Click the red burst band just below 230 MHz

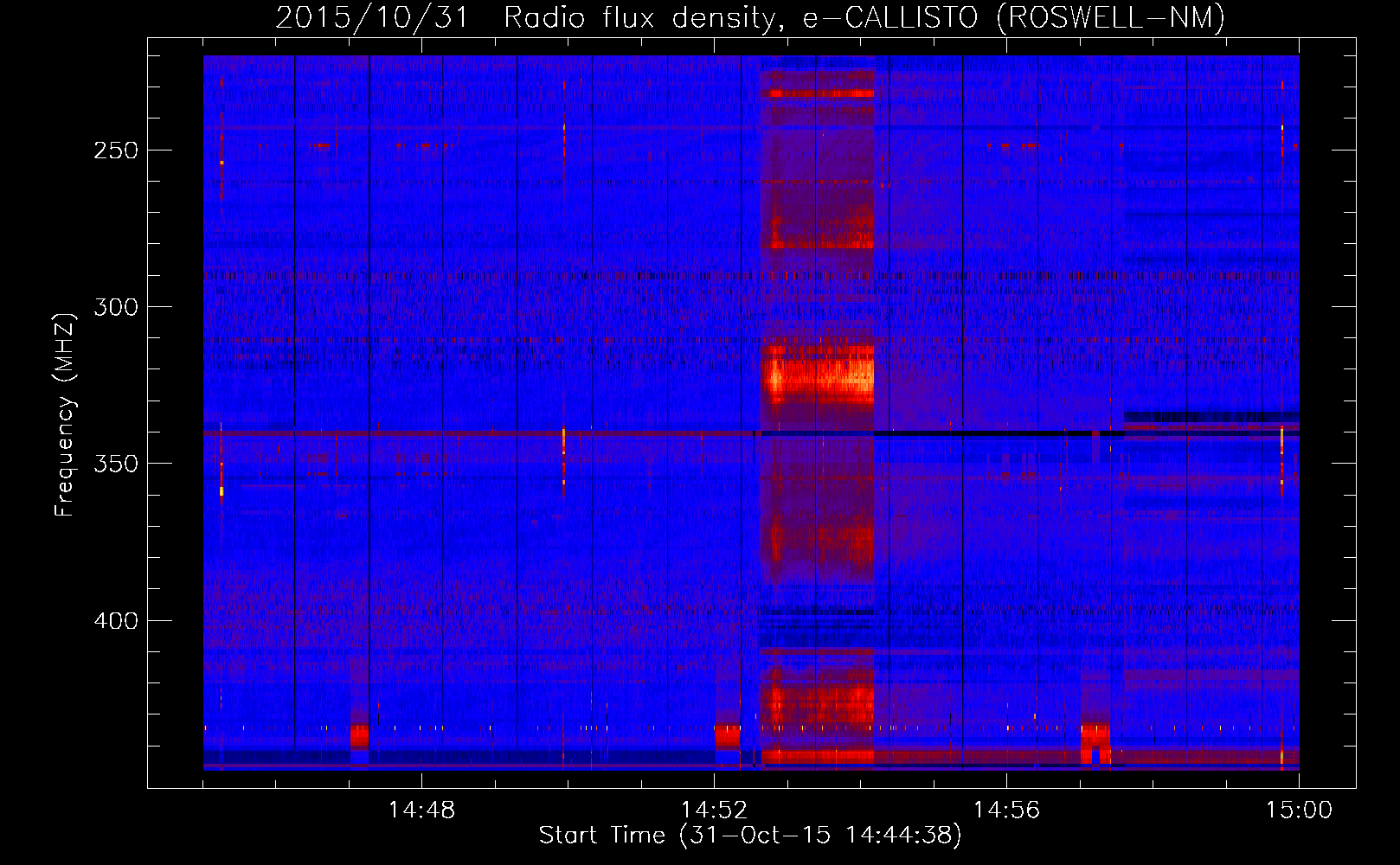click(818, 93)
